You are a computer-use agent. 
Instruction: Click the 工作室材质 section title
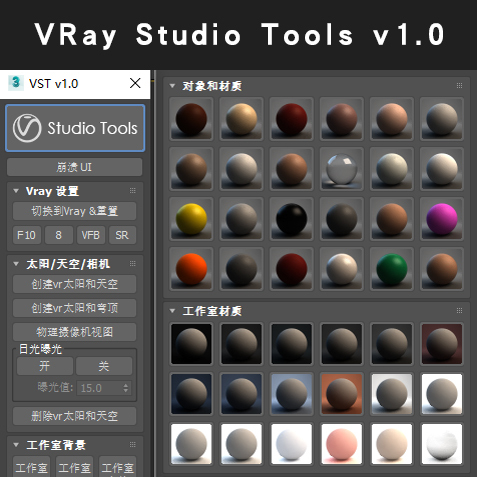pos(212,311)
